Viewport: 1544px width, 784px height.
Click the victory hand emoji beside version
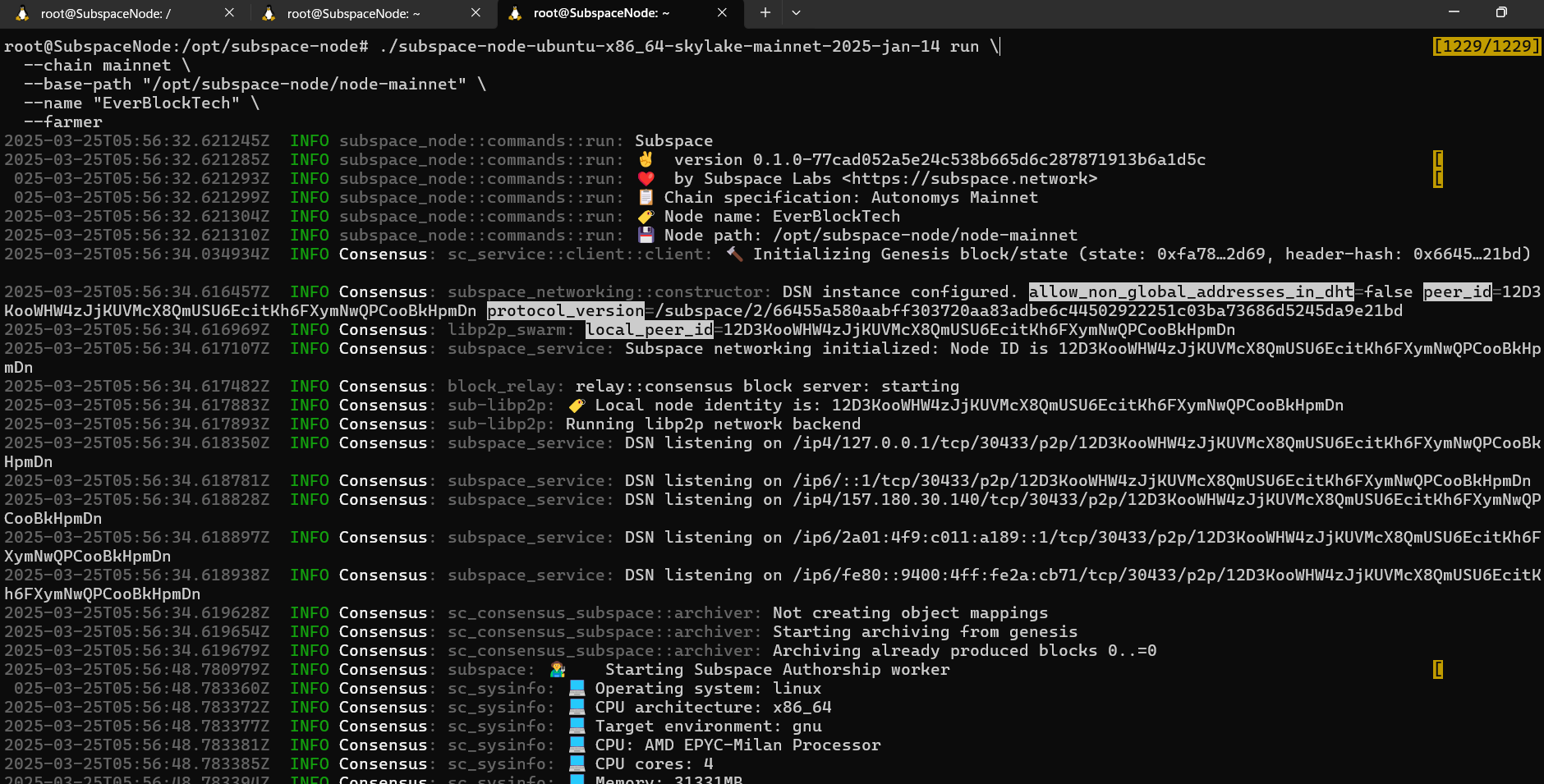(x=646, y=159)
